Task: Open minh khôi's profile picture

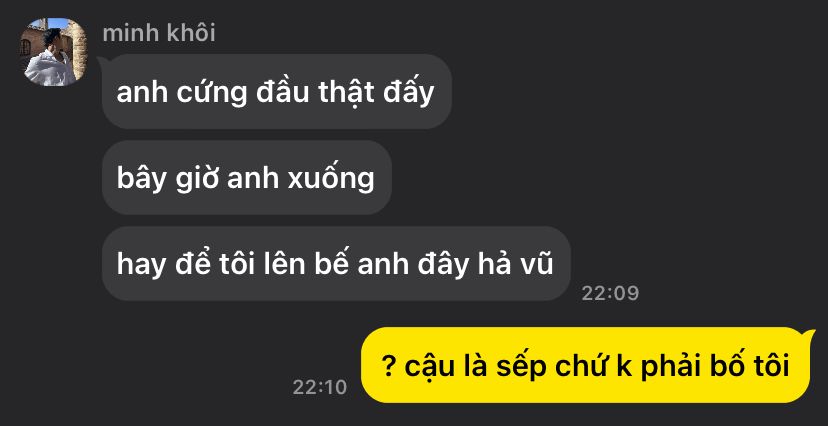Action: point(53,52)
